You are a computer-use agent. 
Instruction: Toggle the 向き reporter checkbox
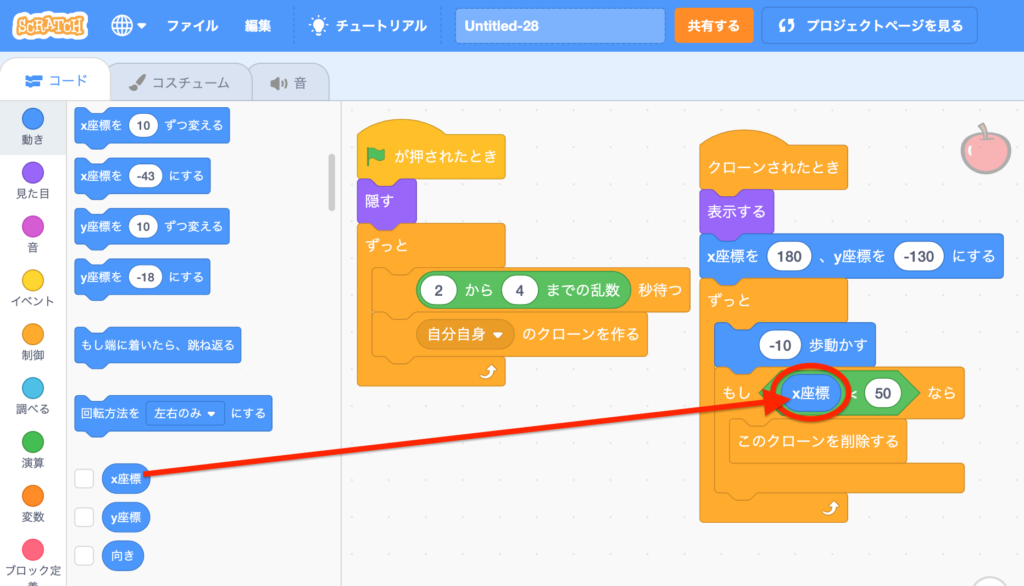(84, 555)
